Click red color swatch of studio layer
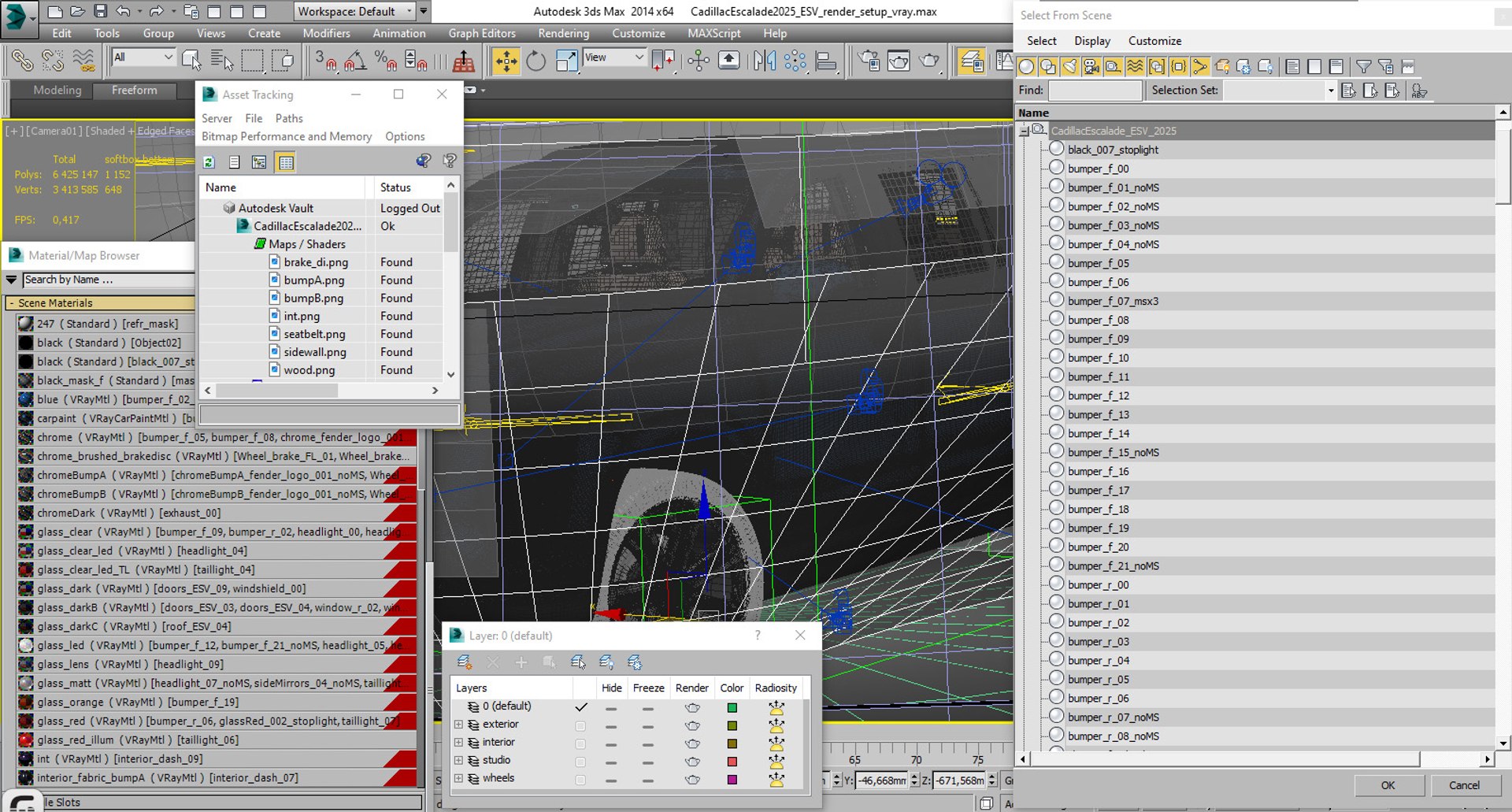 point(732,762)
